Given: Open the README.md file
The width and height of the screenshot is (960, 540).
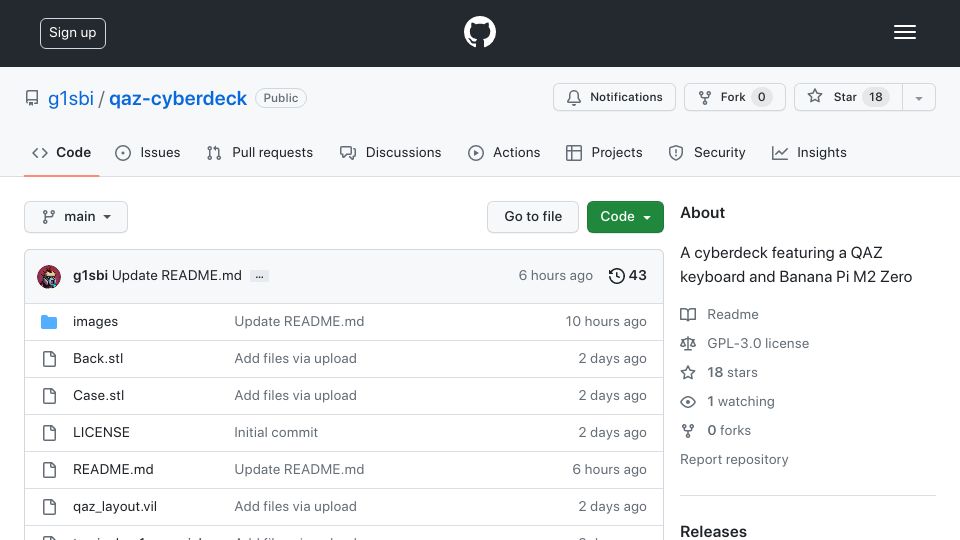Looking at the screenshot, I should [x=113, y=470].
